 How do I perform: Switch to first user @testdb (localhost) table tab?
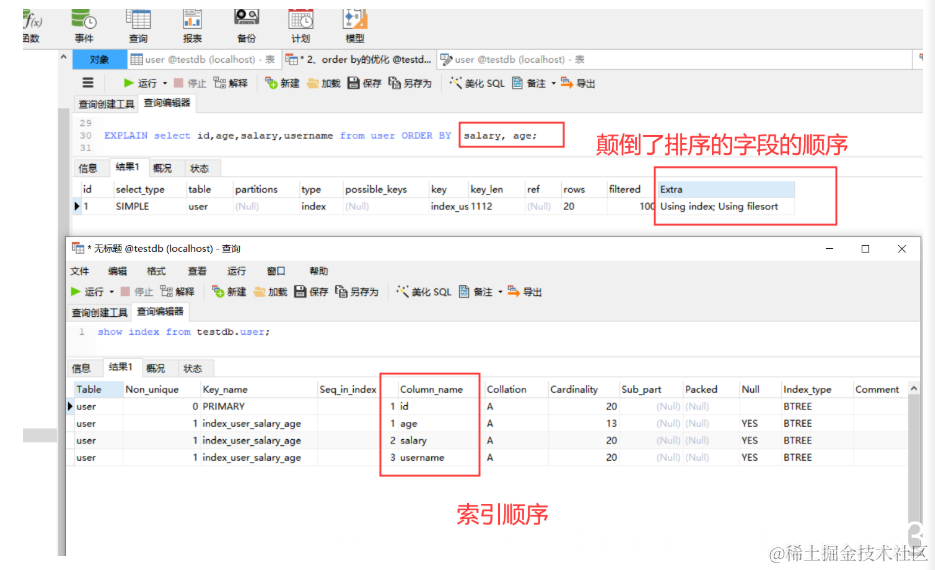203,60
